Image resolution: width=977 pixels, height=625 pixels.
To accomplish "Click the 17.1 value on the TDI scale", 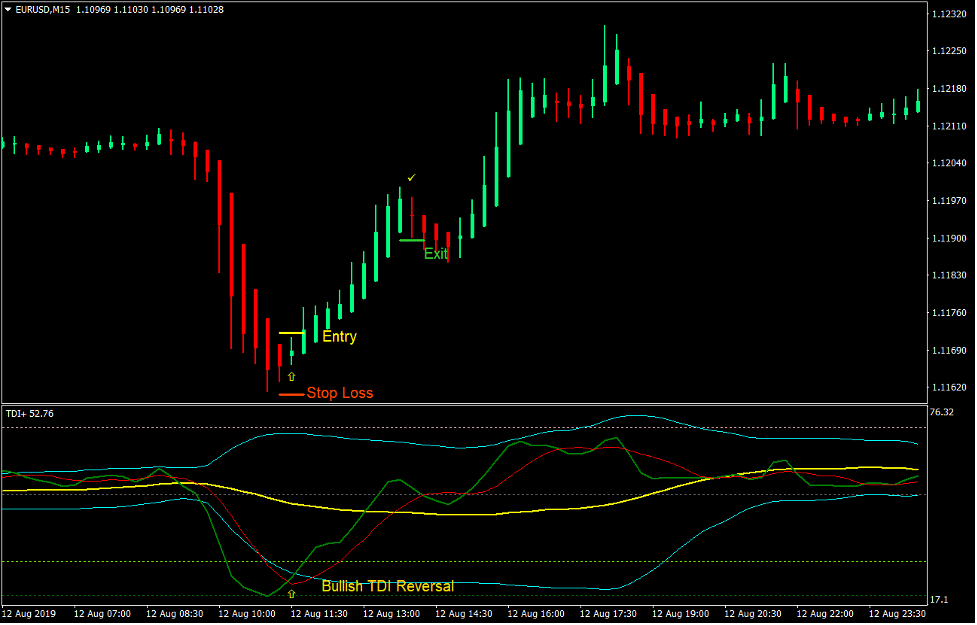I will 939,599.
